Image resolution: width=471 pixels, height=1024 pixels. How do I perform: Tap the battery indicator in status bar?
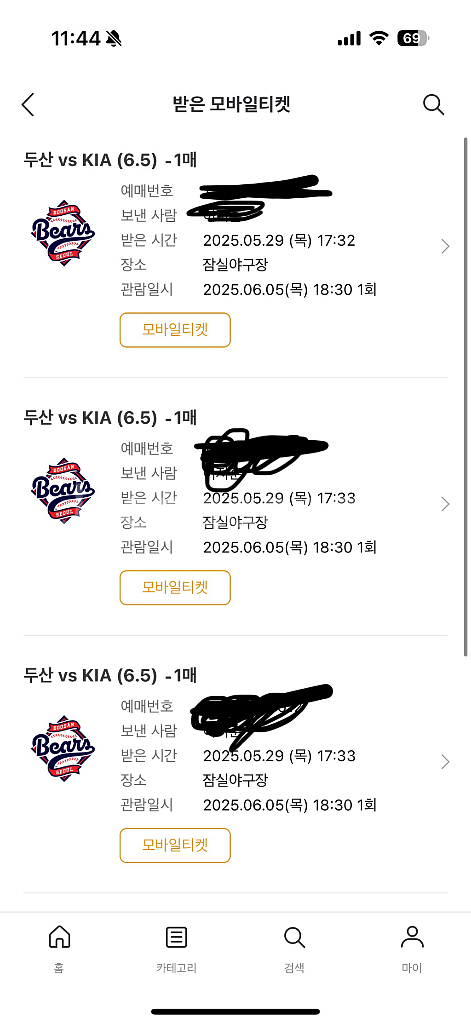click(413, 39)
